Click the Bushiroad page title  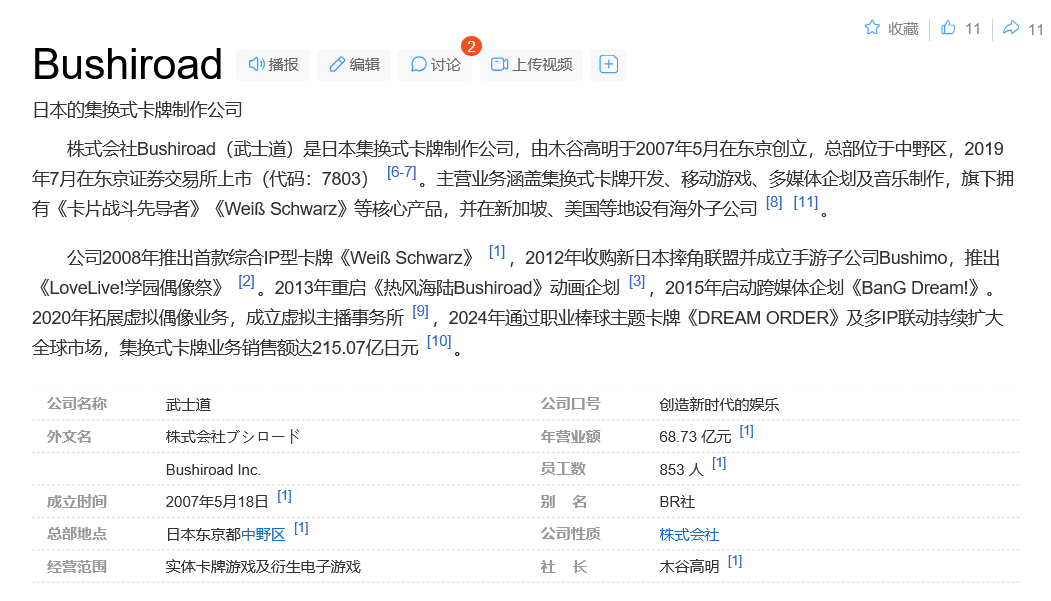tap(127, 64)
